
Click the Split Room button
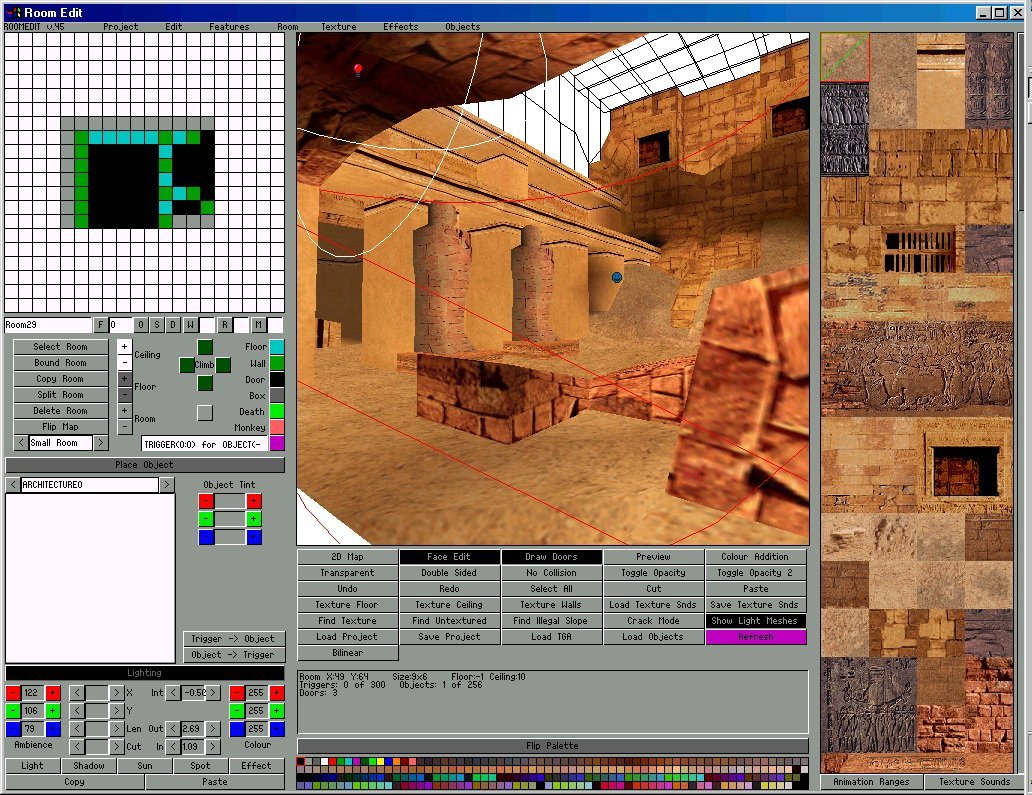point(61,395)
